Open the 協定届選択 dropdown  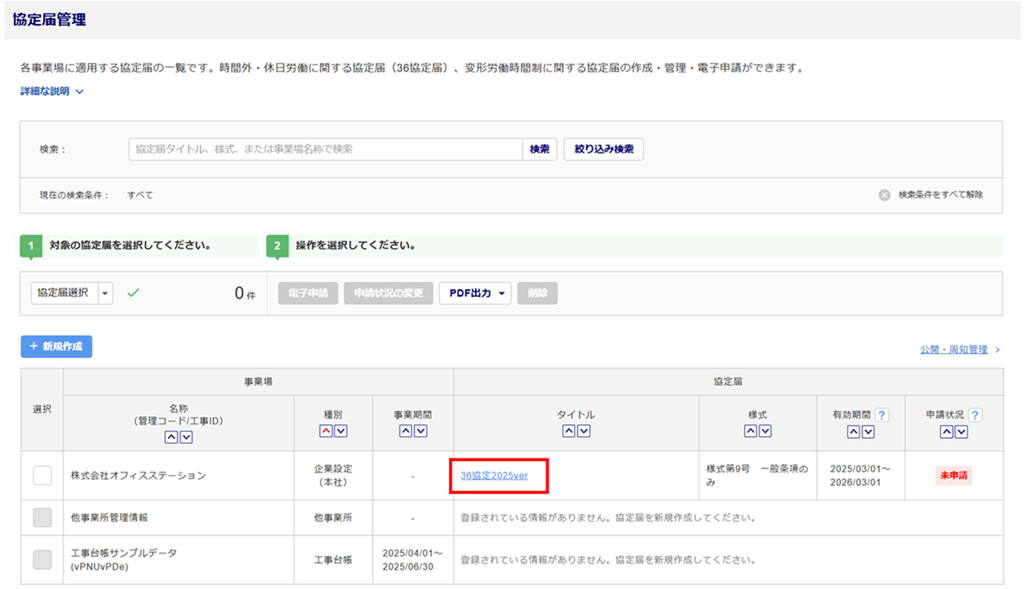pos(106,293)
